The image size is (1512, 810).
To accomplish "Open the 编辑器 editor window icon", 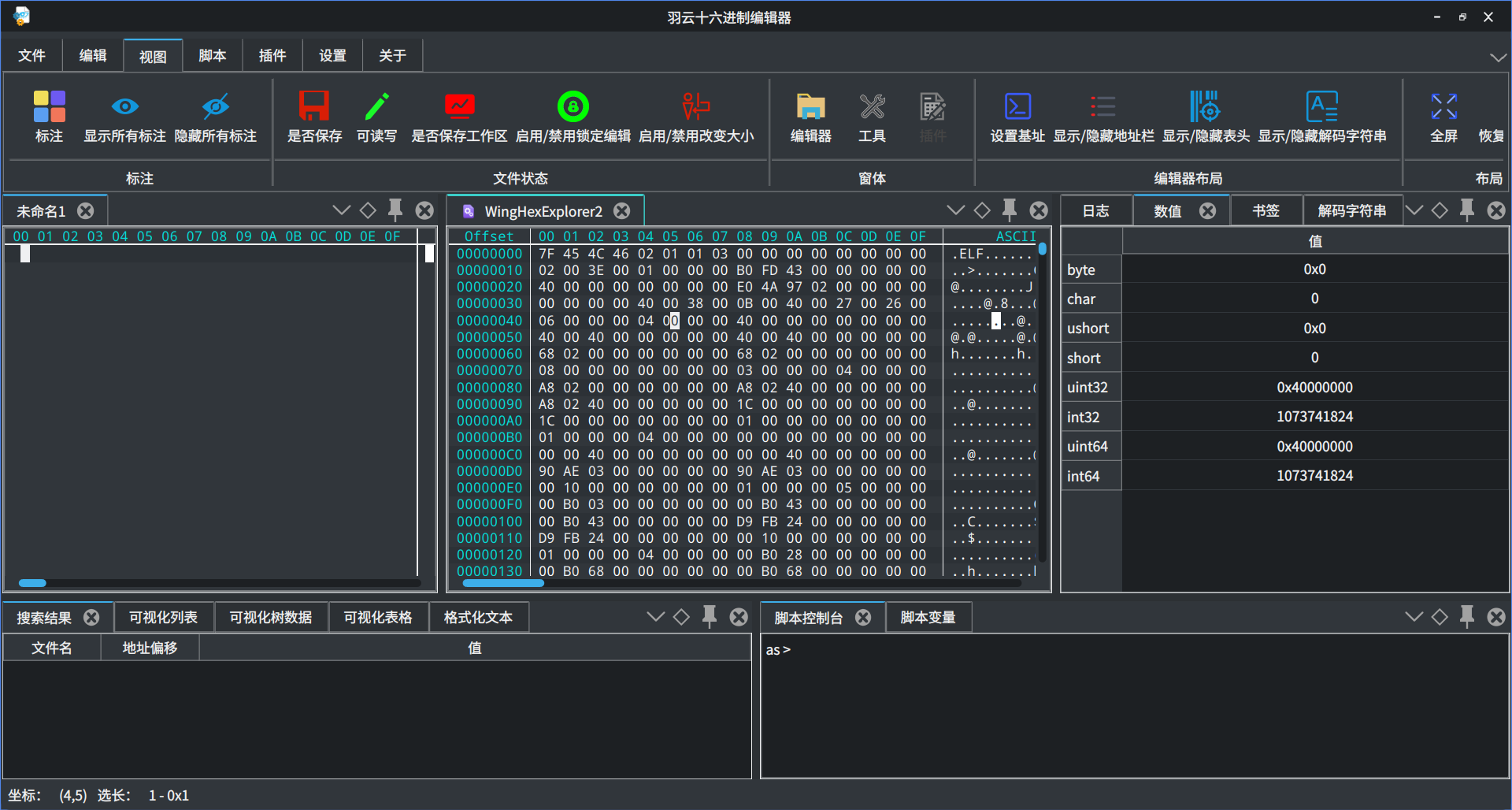I will point(810,106).
